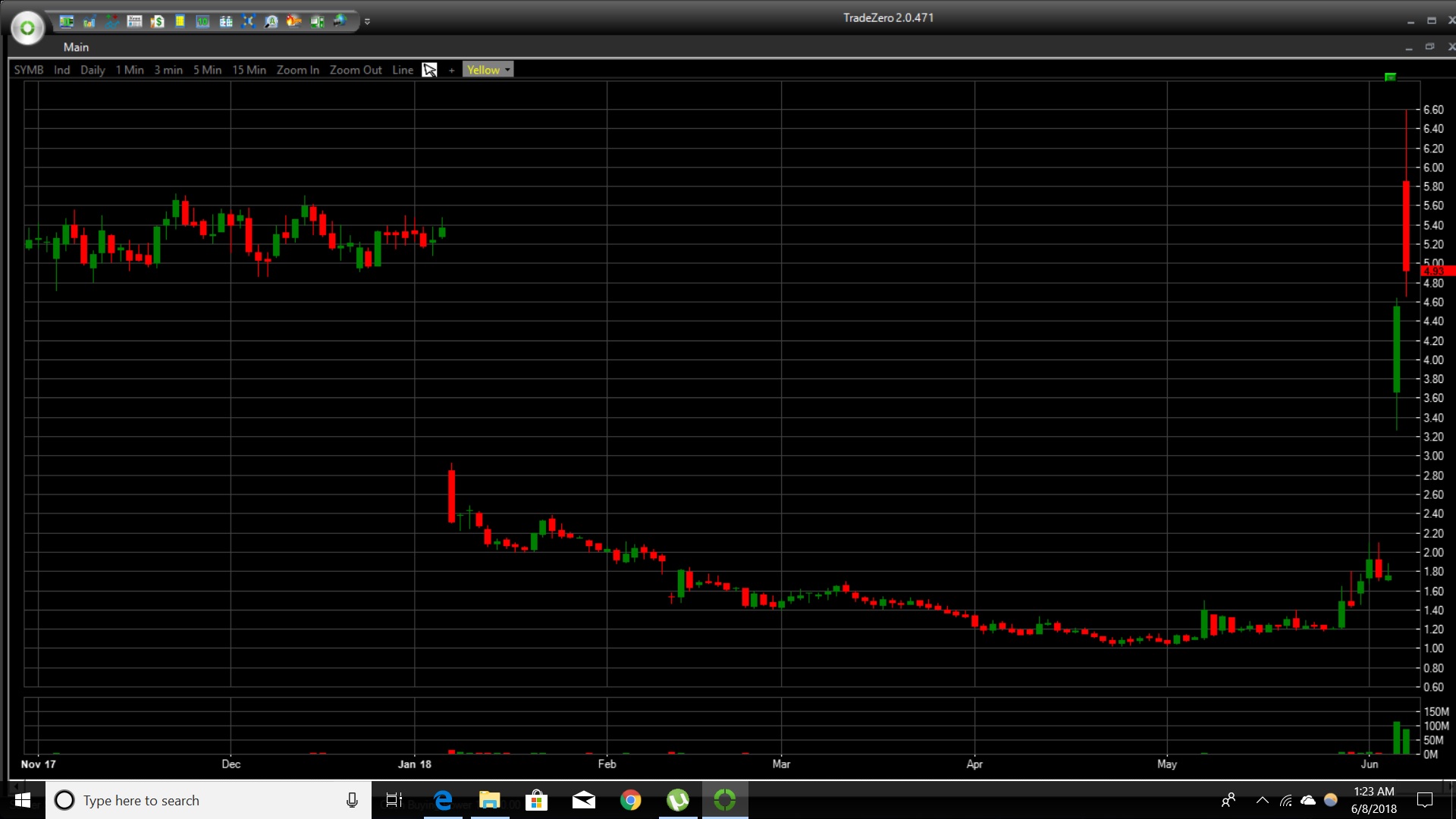Toggle the Line drawing mode
Viewport: 1456px width, 819px height.
(403, 70)
